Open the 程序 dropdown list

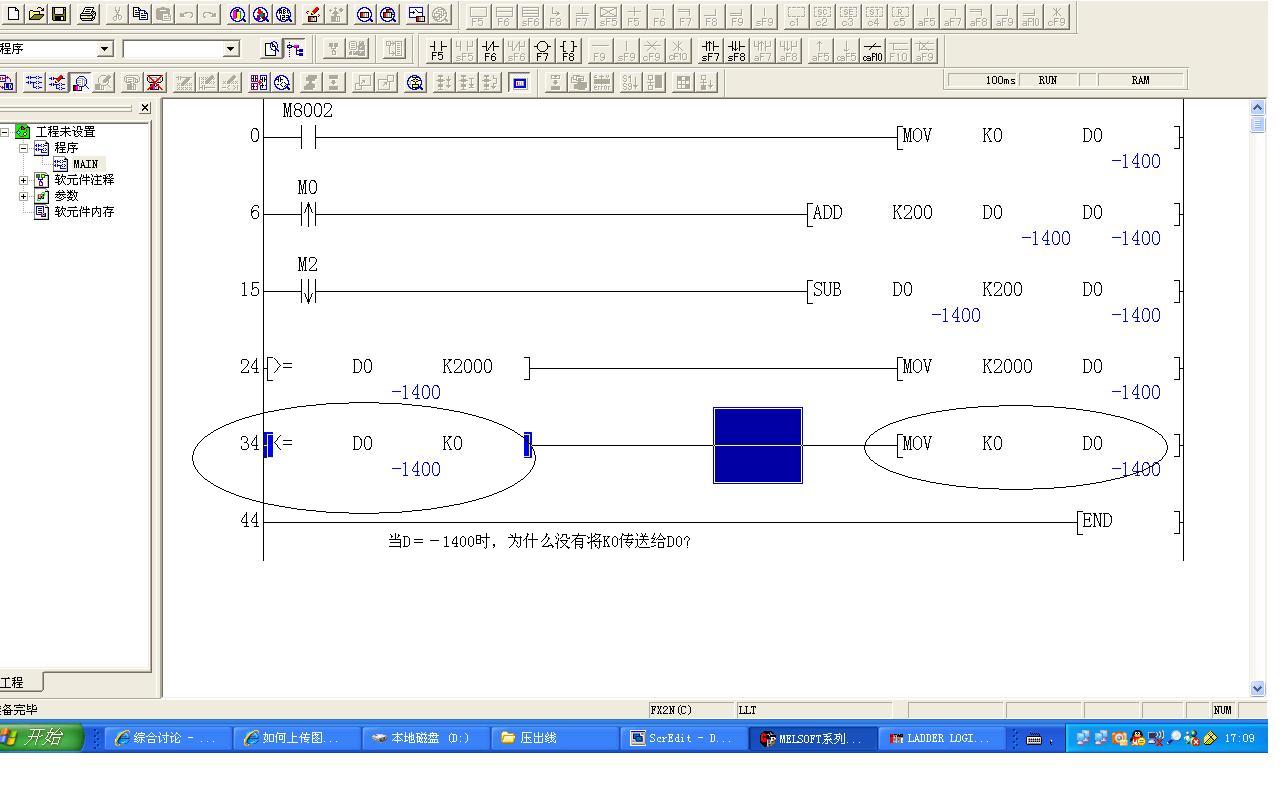click(105, 49)
